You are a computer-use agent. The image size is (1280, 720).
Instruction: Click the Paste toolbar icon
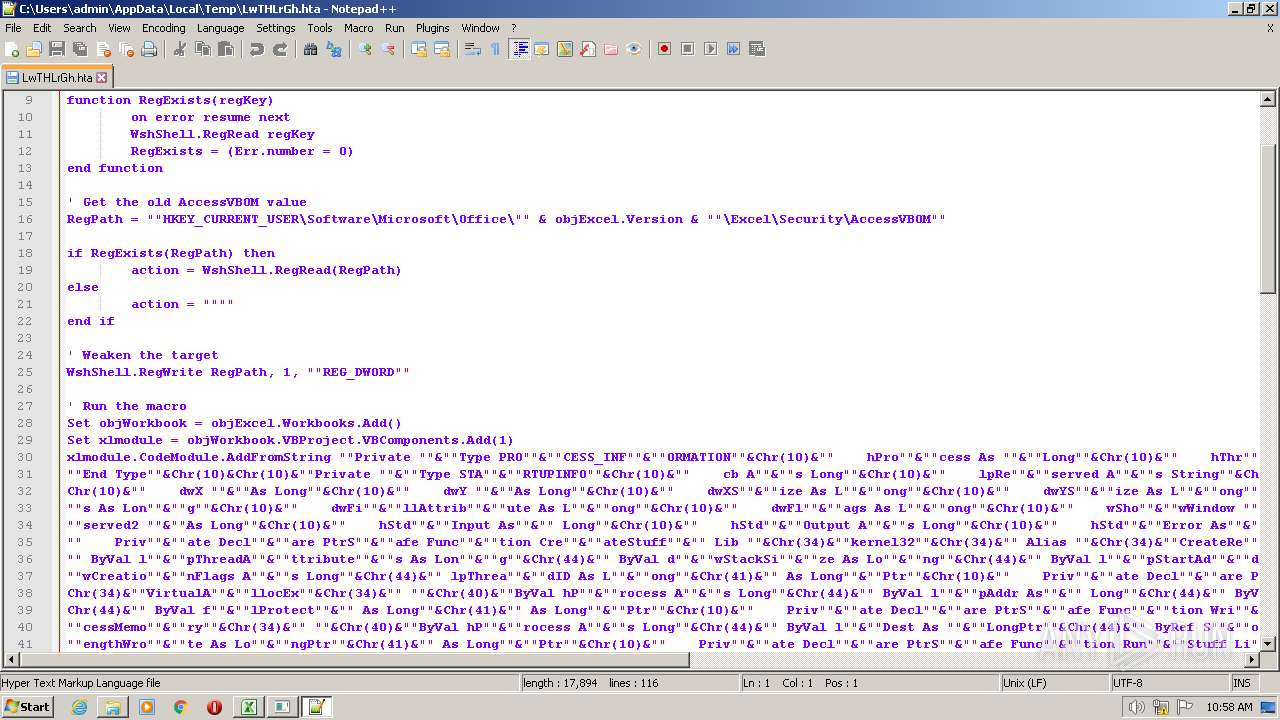click(x=226, y=49)
